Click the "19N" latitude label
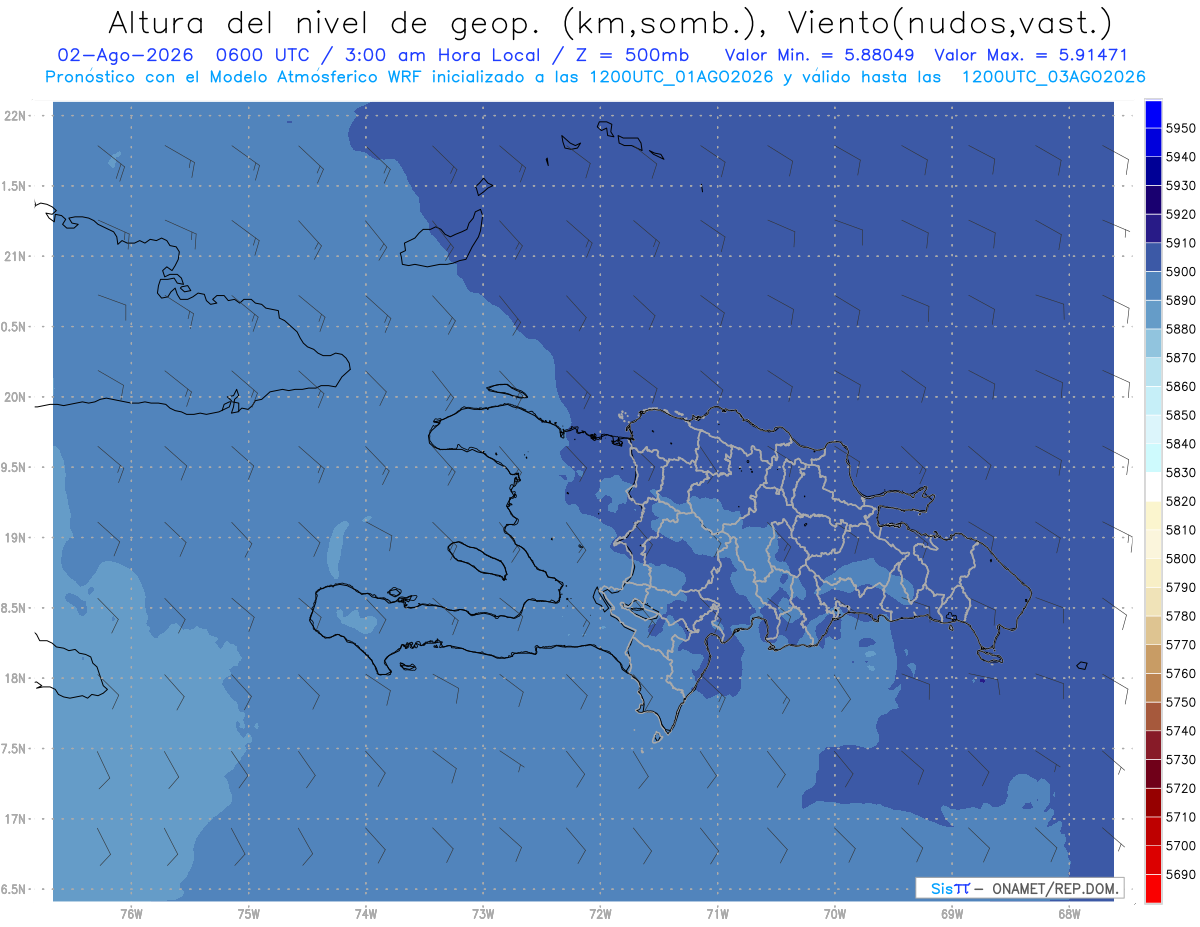The image size is (1200, 927). 16,538
